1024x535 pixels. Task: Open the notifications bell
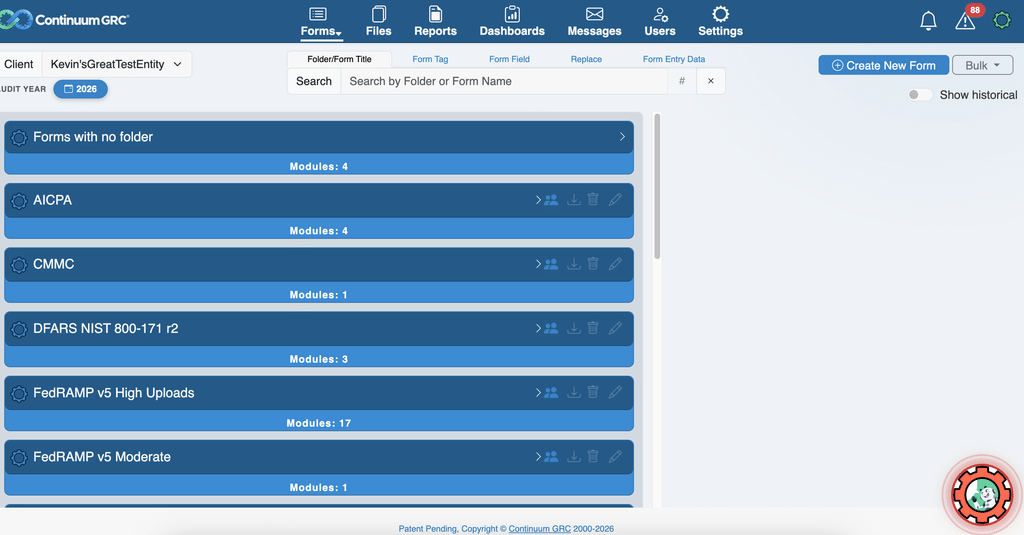coord(928,21)
